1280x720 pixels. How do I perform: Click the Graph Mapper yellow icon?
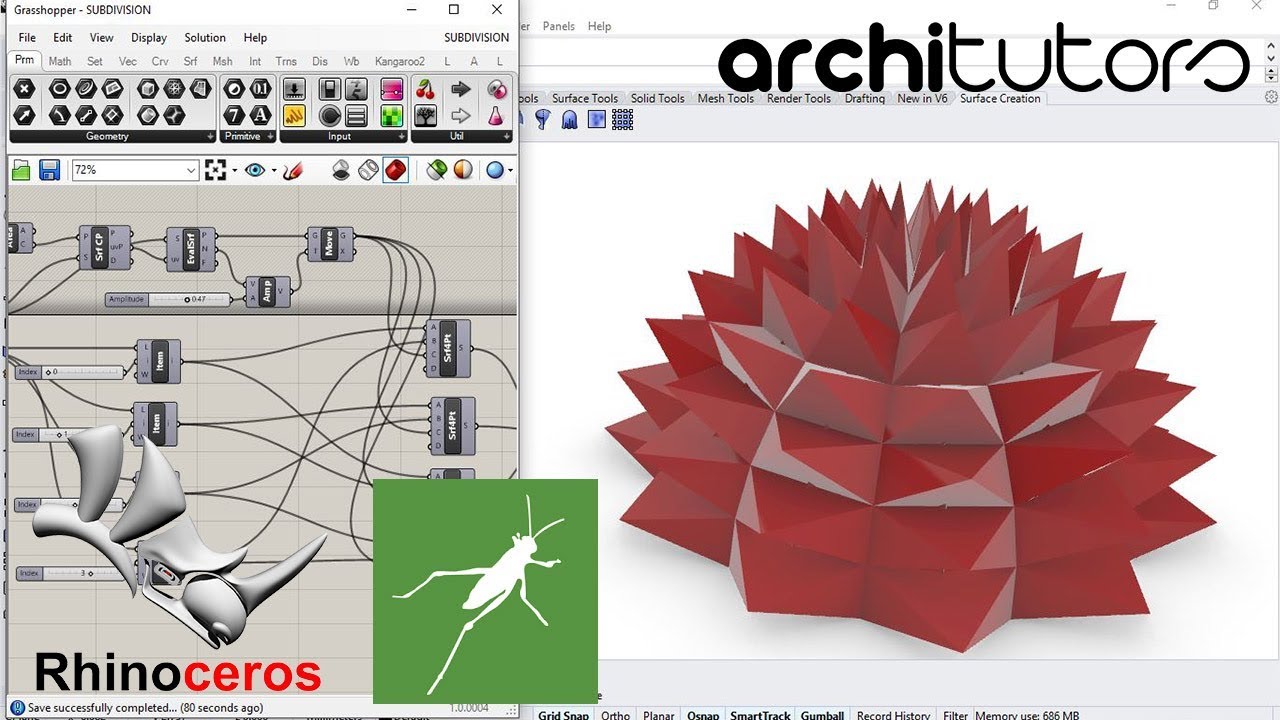[294, 116]
